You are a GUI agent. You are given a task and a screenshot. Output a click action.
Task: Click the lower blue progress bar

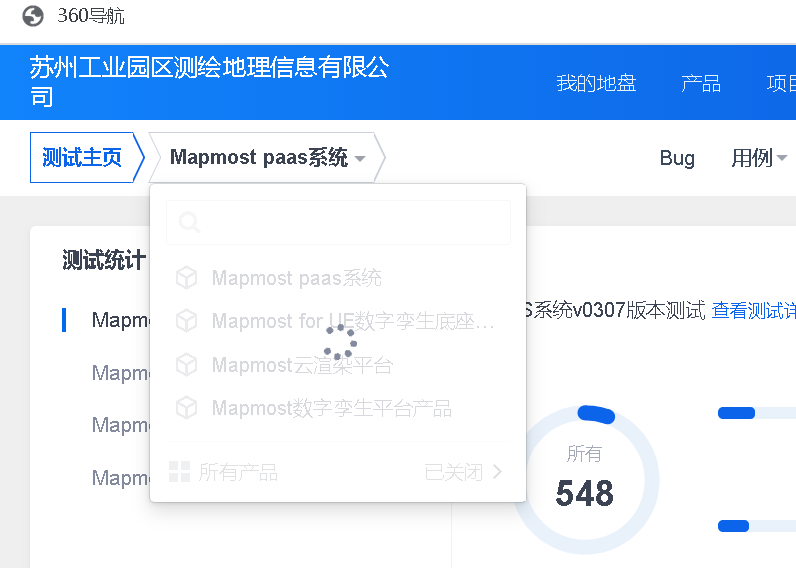(734, 526)
